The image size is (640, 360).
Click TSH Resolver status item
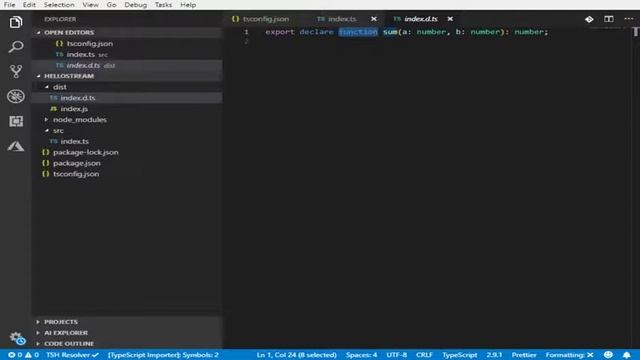(72, 355)
